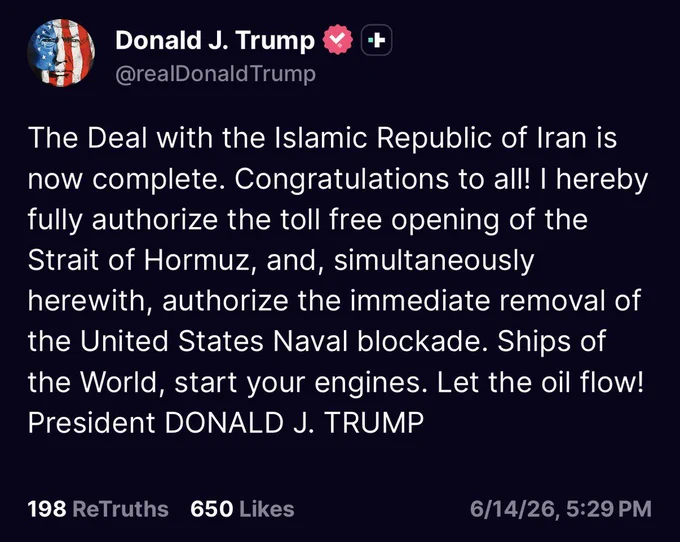Click the 650 likes count number
This screenshot has height=542, width=680.
212,509
